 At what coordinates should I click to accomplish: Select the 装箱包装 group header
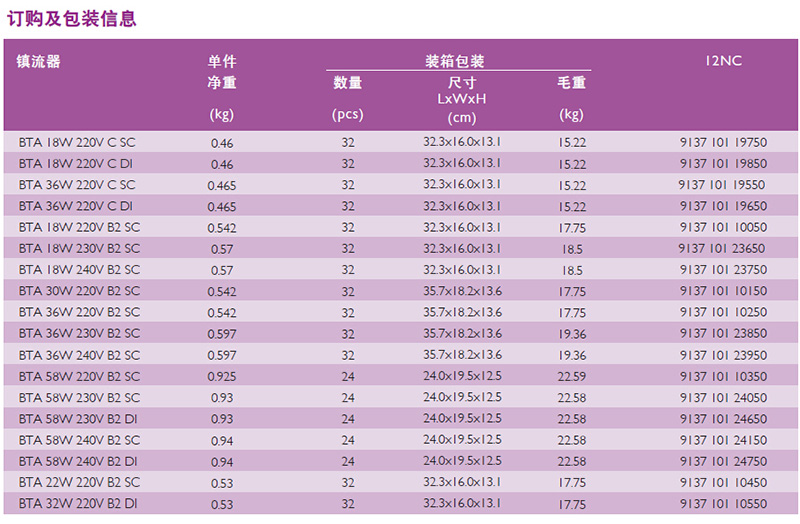point(455,61)
